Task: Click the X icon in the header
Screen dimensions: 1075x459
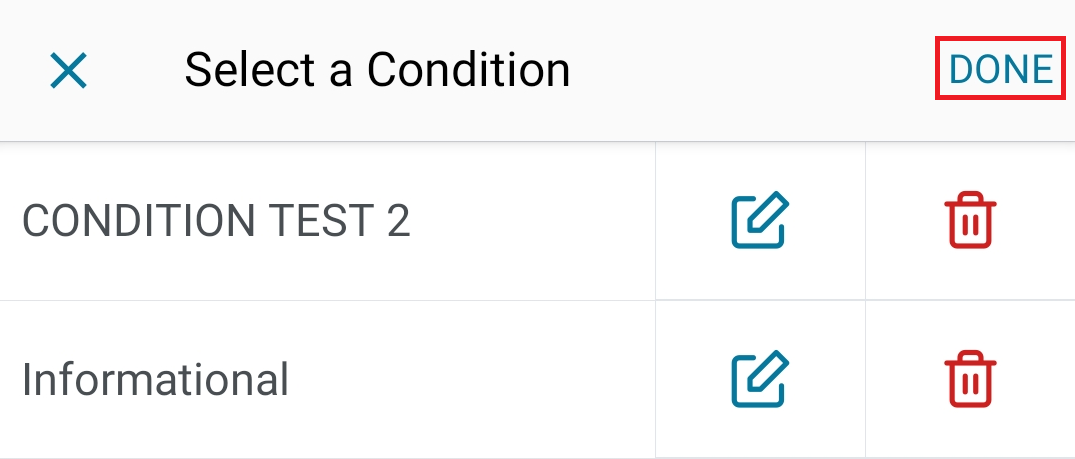Action: point(69,71)
